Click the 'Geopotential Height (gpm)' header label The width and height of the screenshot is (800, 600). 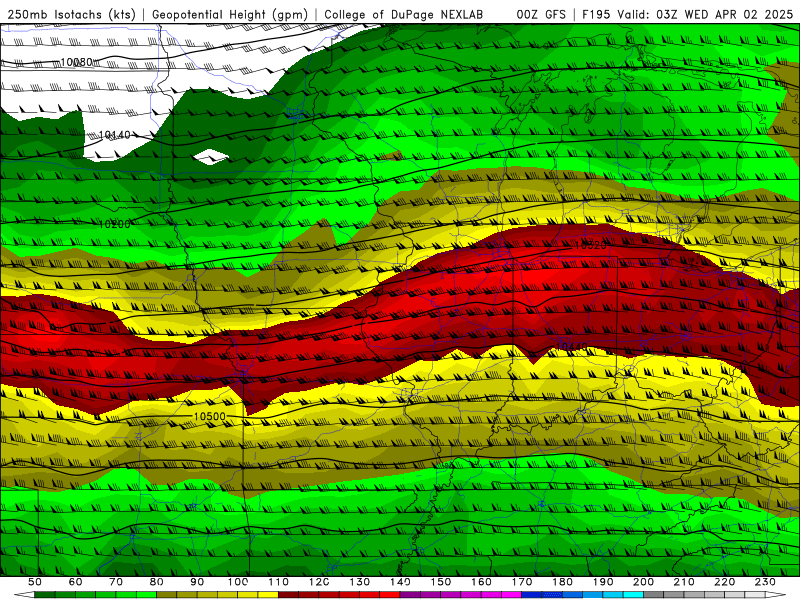coord(230,14)
